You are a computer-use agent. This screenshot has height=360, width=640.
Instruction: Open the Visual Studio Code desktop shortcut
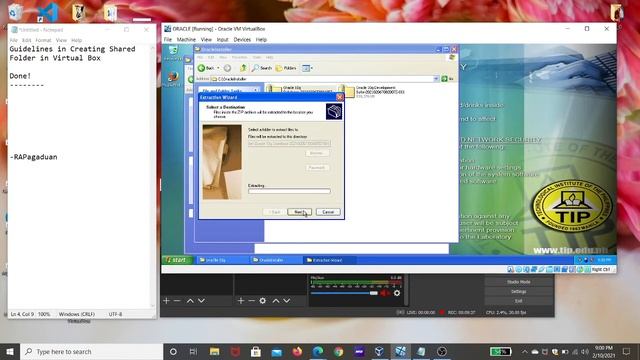[48, 12]
